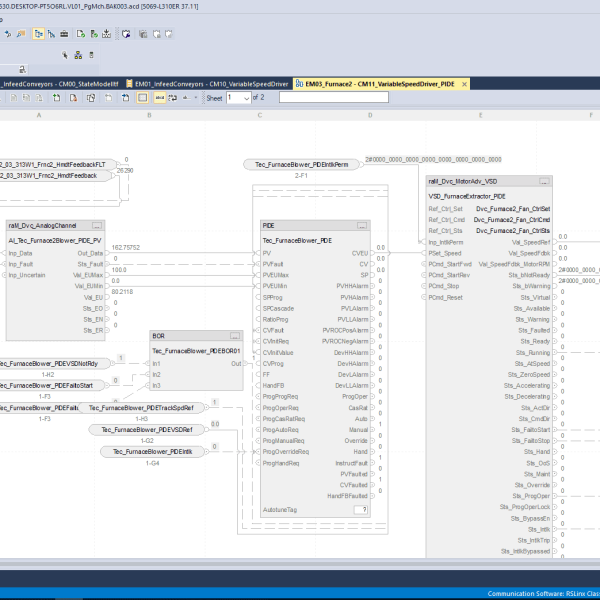Click the swap arrows toolbar icon
Image resolution: width=600 pixels, height=600 pixels.
click(173, 98)
